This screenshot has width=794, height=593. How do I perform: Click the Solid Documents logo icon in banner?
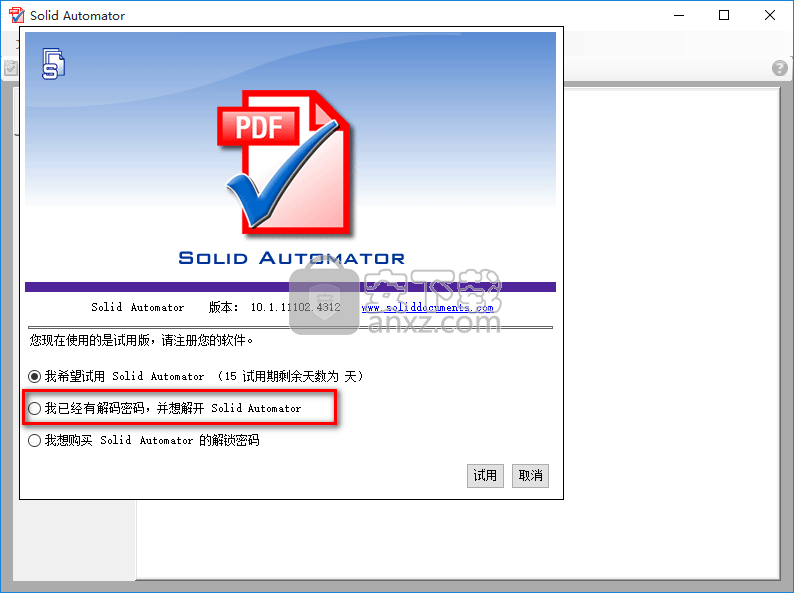(53, 64)
